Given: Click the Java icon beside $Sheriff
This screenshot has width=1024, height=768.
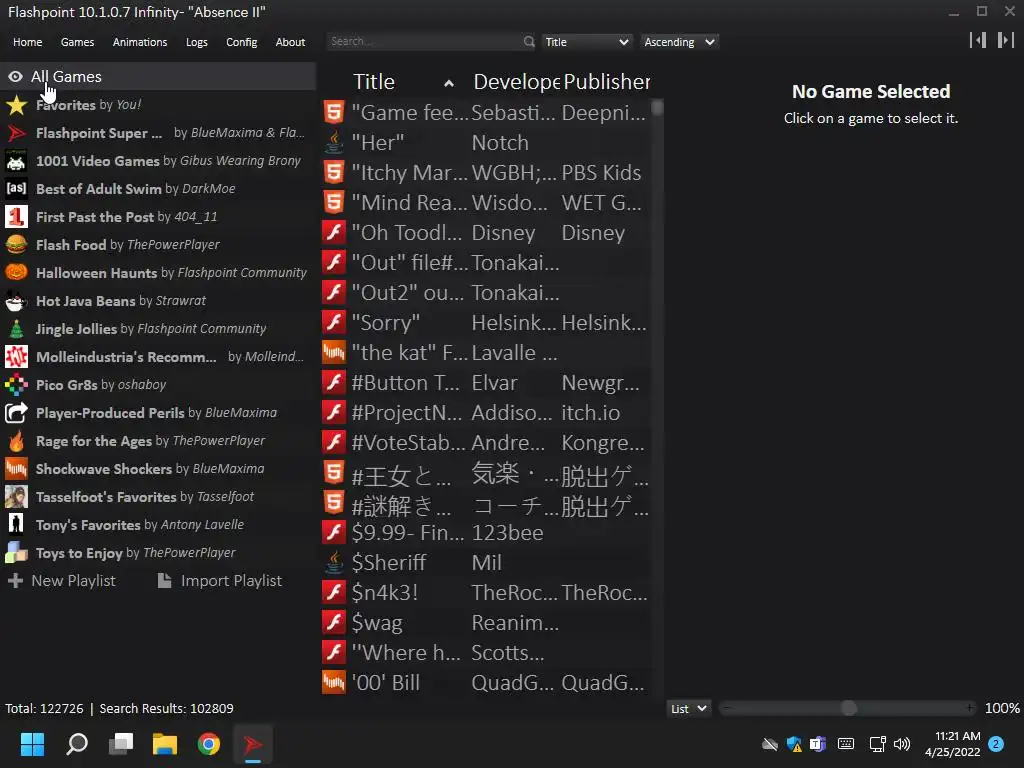Looking at the screenshot, I should coord(334,562).
